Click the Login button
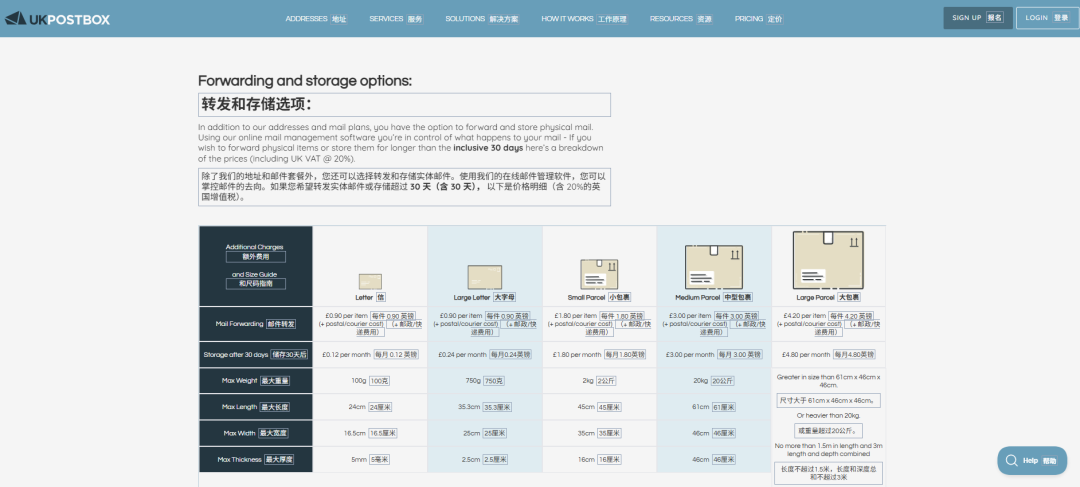The image size is (1080, 487). pyautogui.click(x=1047, y=18)
